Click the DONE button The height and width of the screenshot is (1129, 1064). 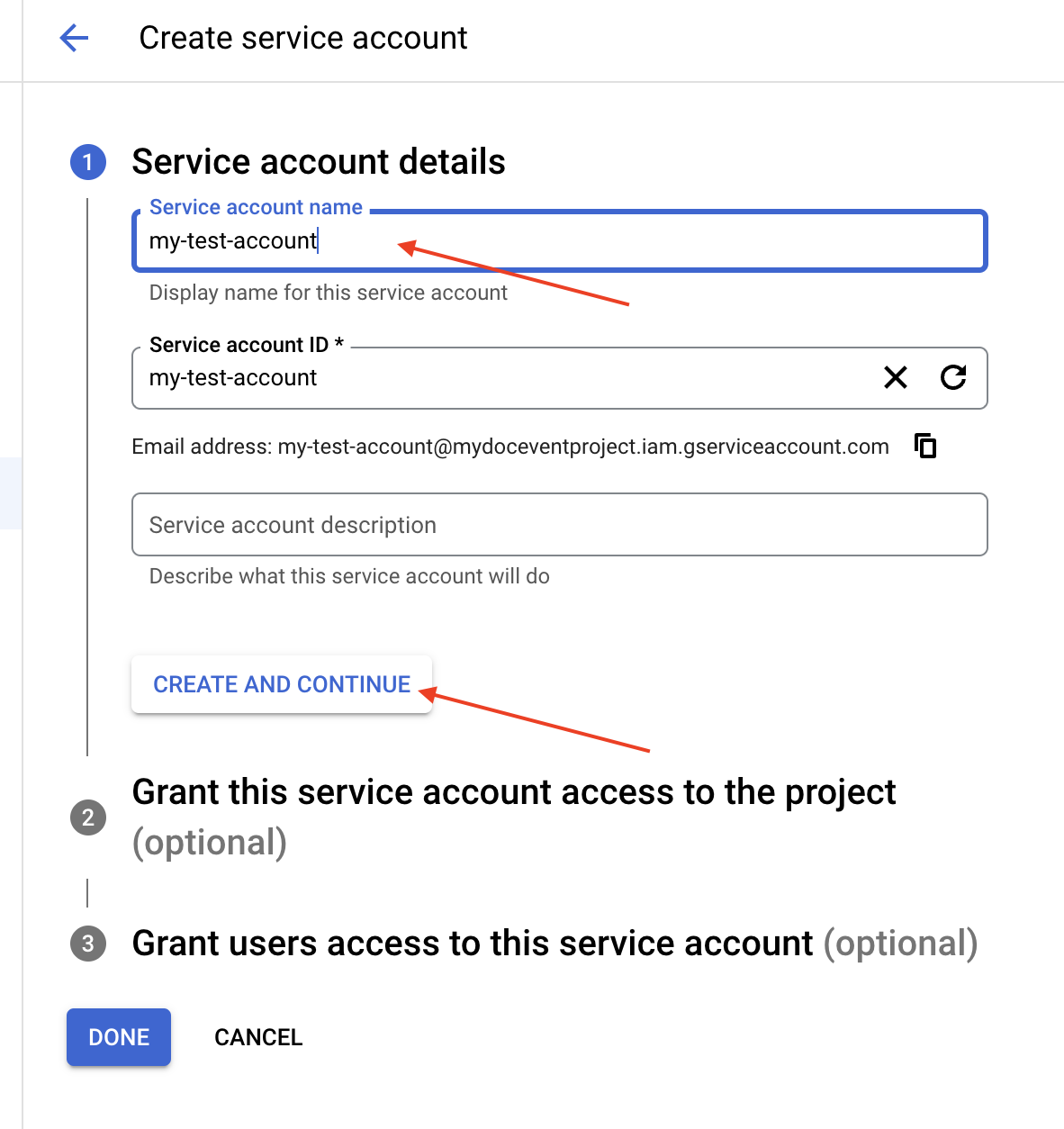click(119, 1037)
